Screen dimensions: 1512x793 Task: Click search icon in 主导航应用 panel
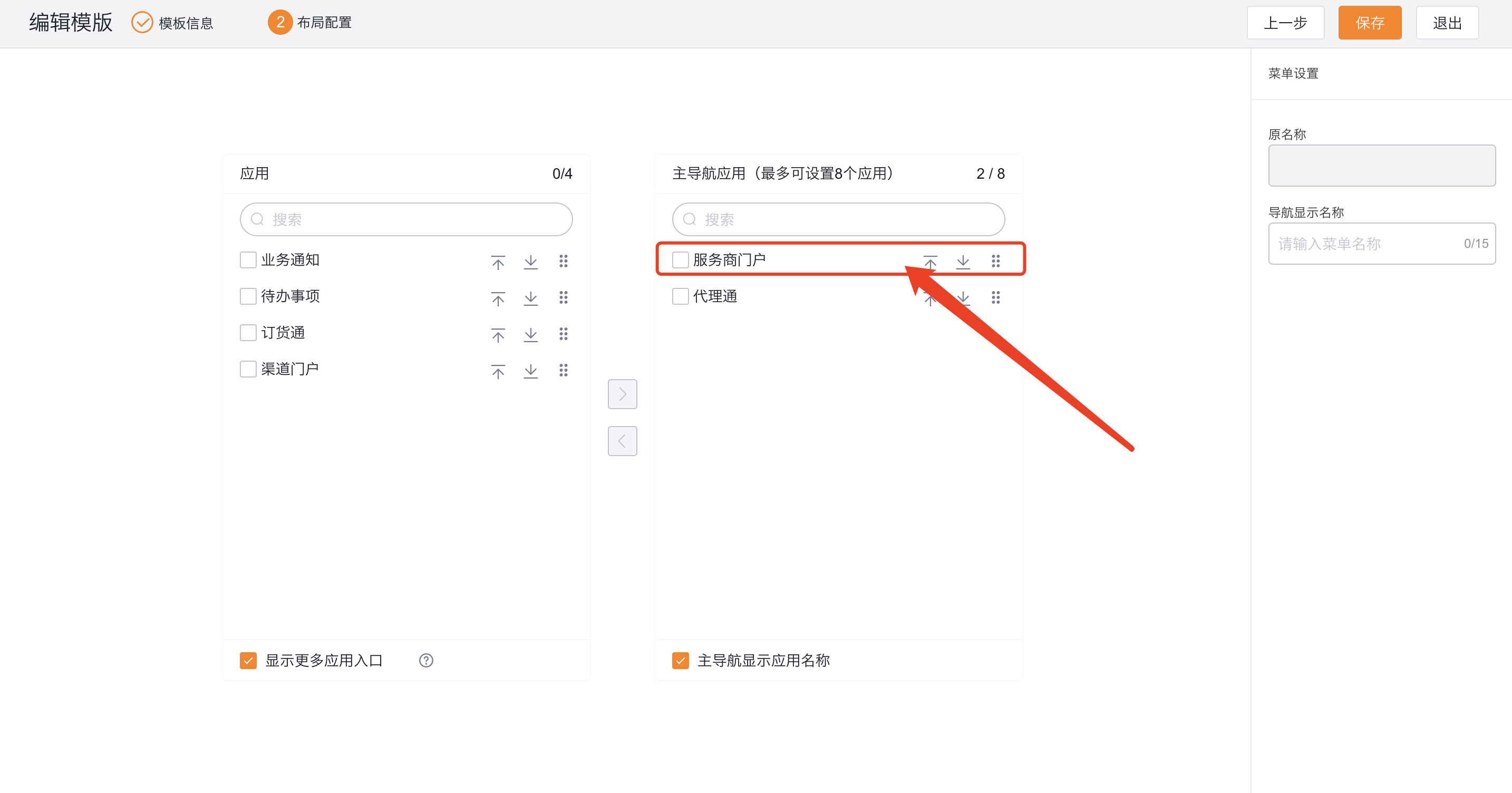689,219
